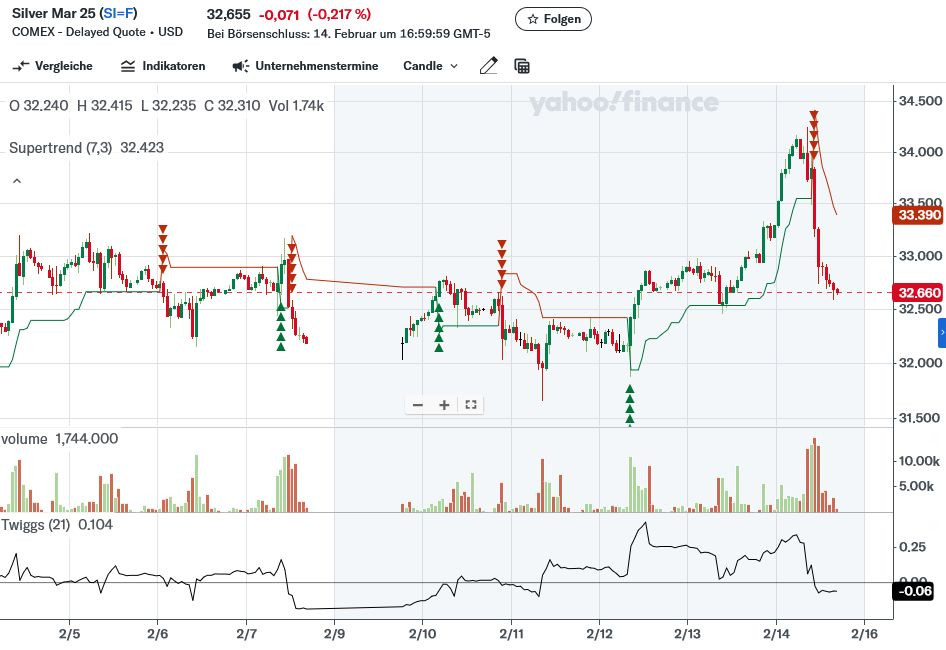
Task: Click the 0.25 Twiggs axis label
Action: coord(912,547)
